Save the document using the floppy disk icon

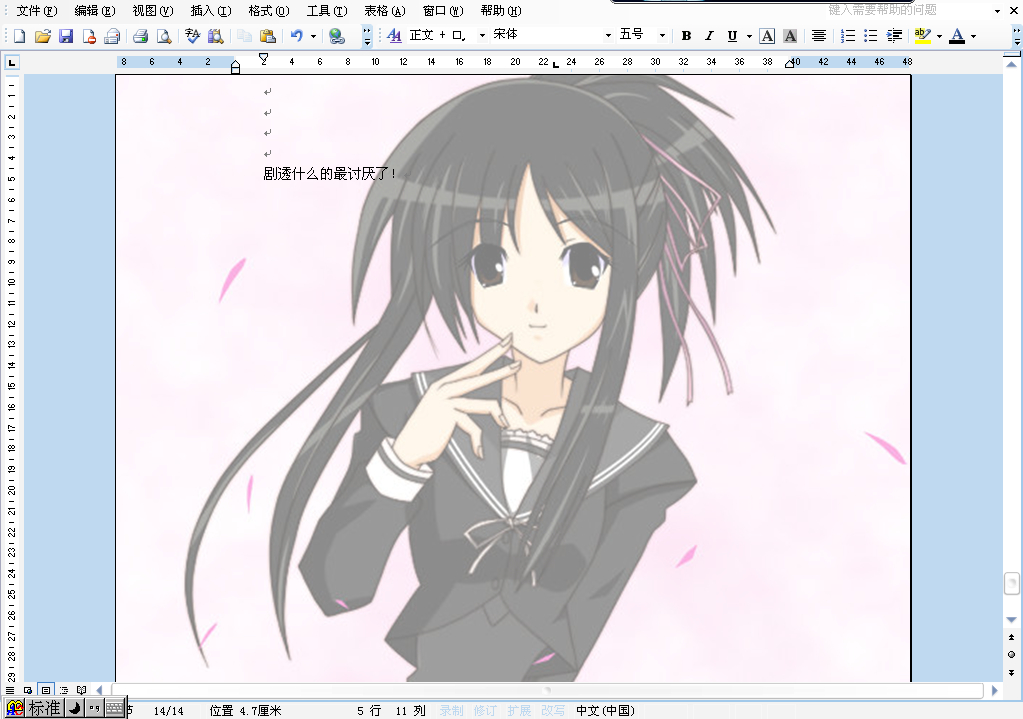[x=66, y=36]
